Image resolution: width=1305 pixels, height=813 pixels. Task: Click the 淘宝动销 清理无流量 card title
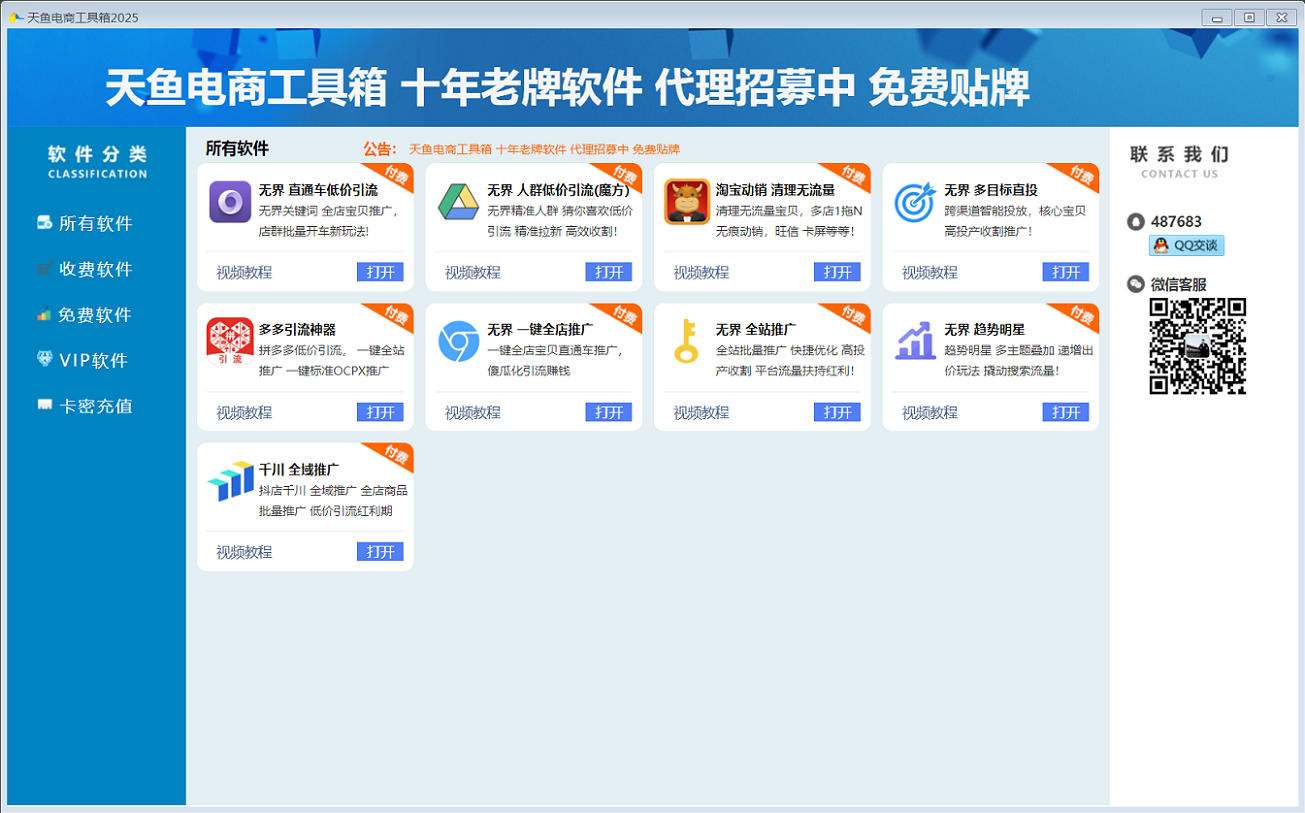tap(775, 189)
